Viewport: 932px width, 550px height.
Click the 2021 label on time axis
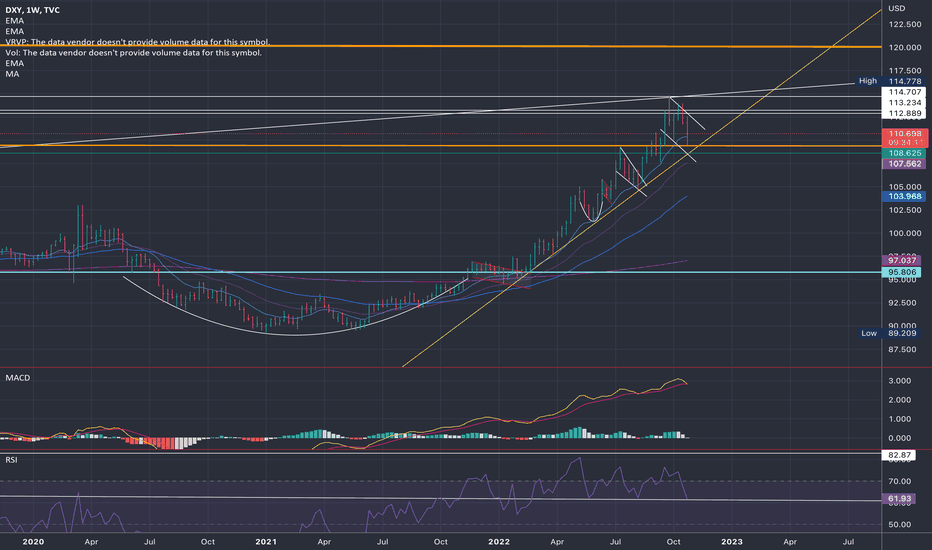tap(266, 542)
